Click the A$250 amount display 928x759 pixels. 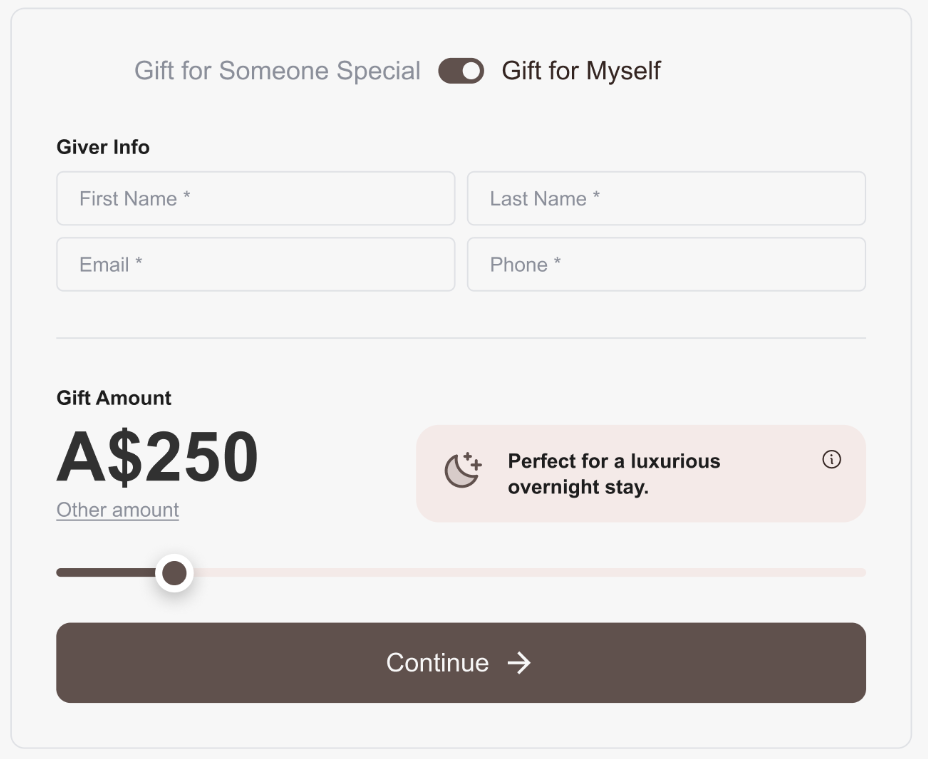click(157, 456)
